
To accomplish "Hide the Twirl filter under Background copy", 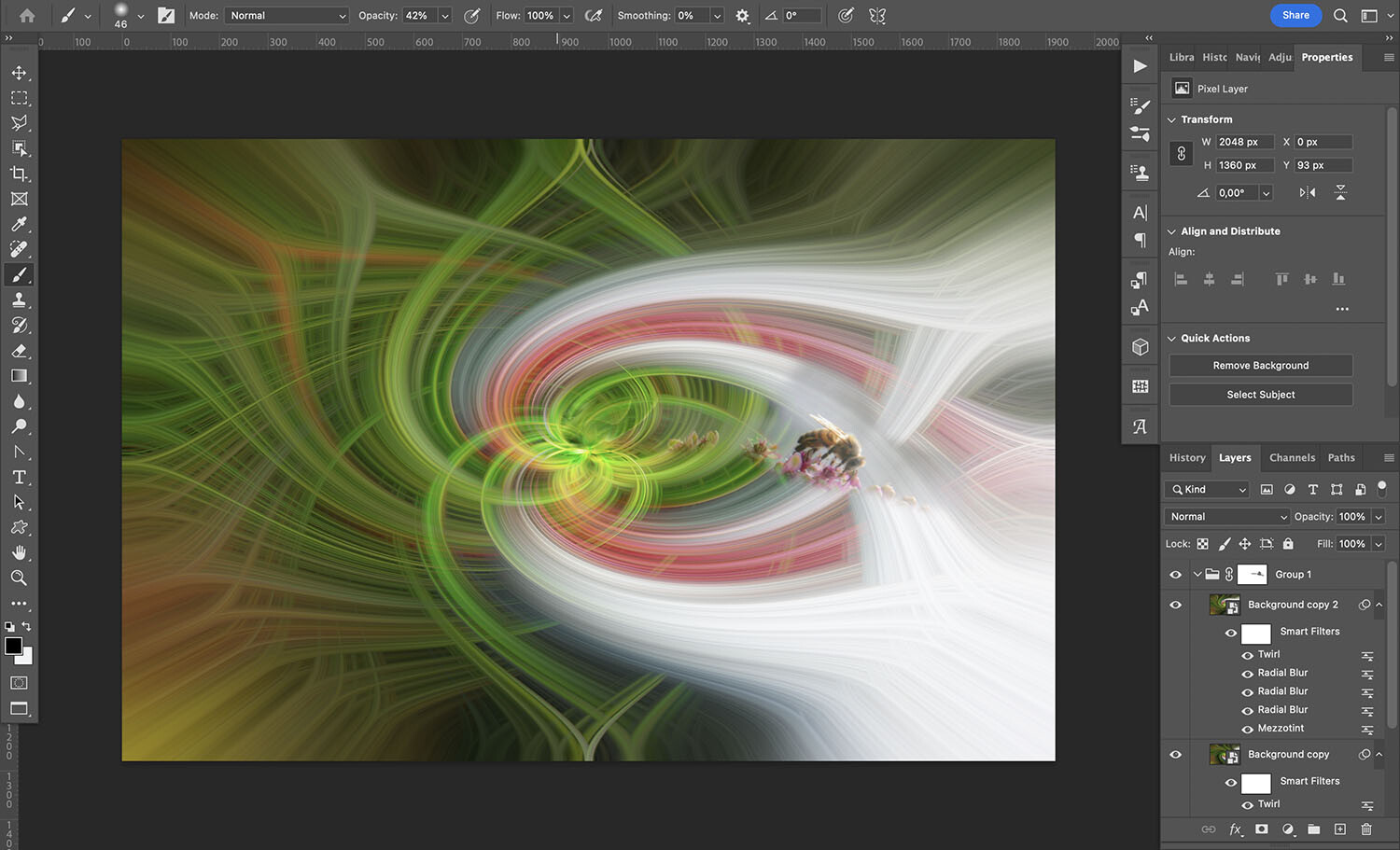I will click(1248, 803).
